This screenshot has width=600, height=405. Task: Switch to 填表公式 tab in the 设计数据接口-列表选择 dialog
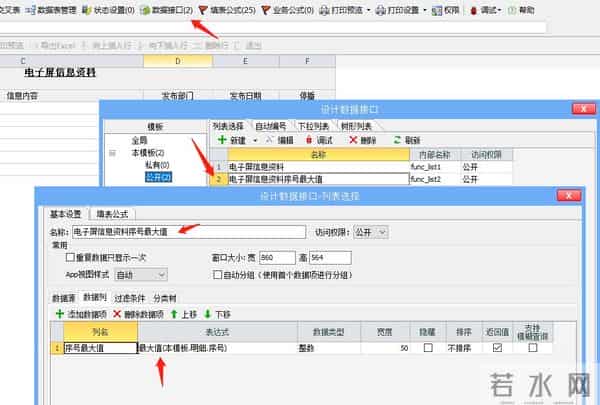(112, 214)
